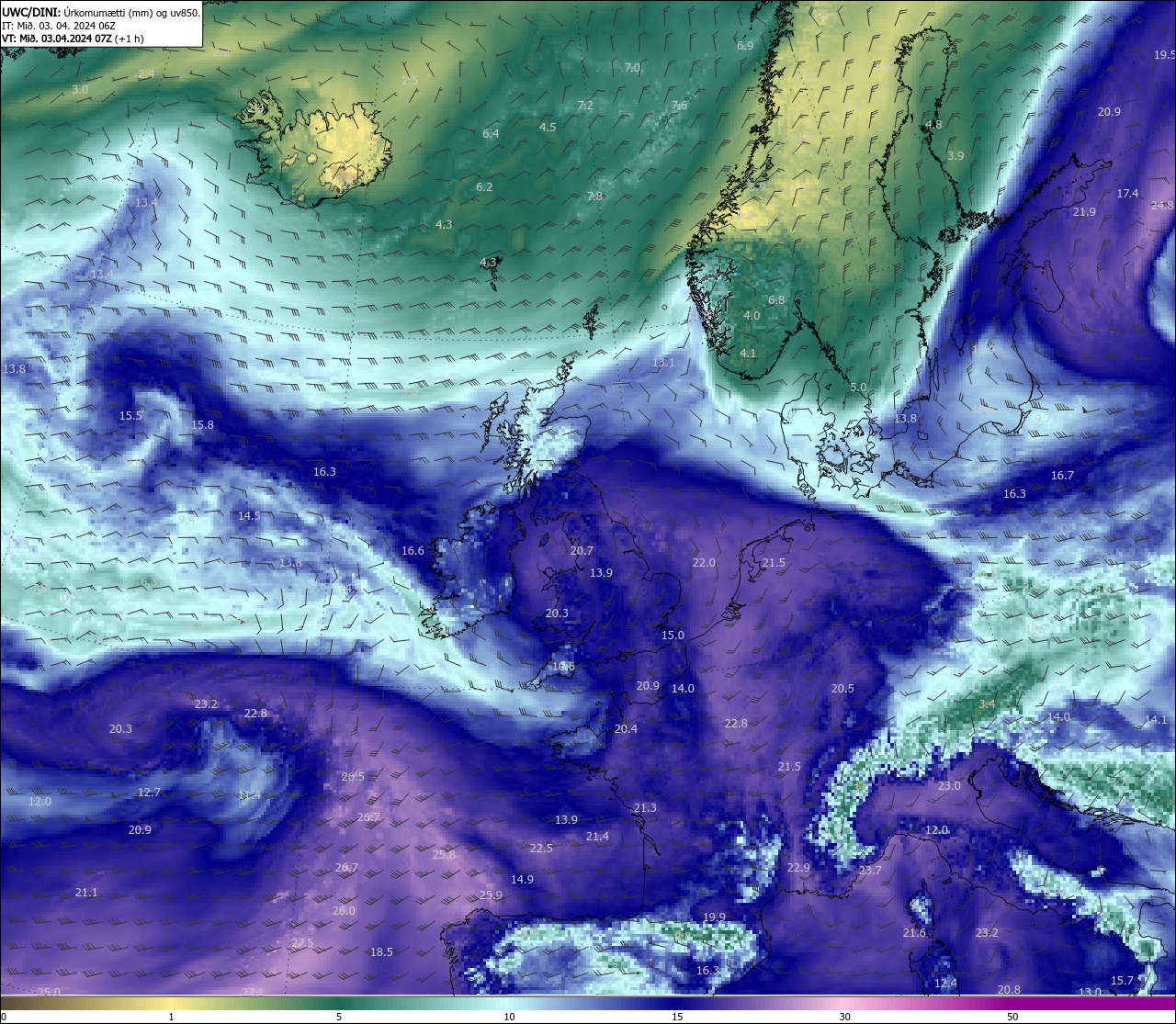
Task: Click the 23.0 value over northern Italy
Action: click(949, 786)
